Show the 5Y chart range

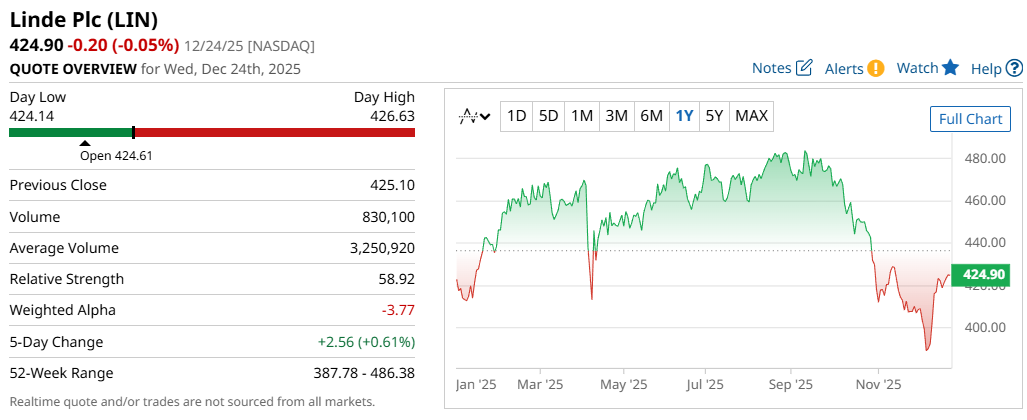(714, 116)
